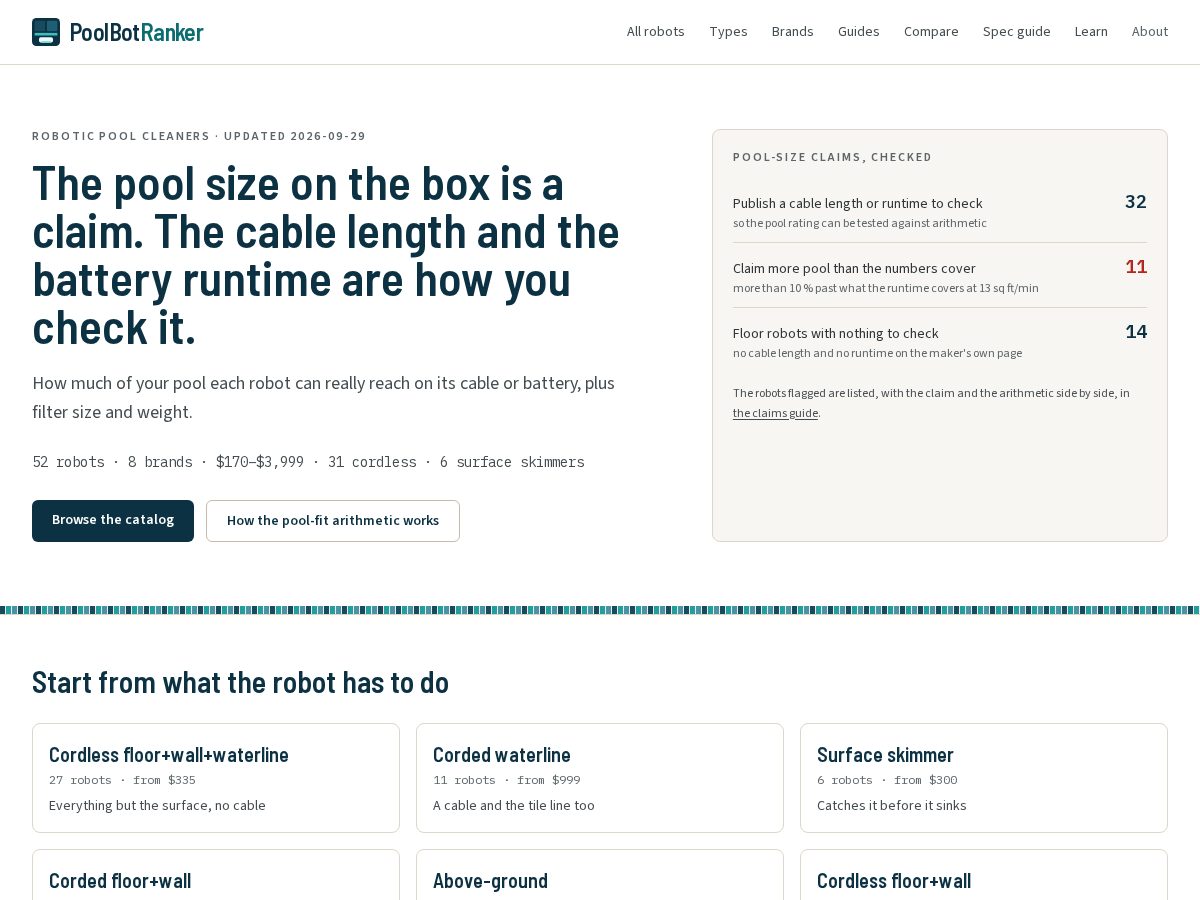Click 'so the pool rating can be tested against arithmetic'
Viewport: 1200px width, 900px height.
coord(860,223)
